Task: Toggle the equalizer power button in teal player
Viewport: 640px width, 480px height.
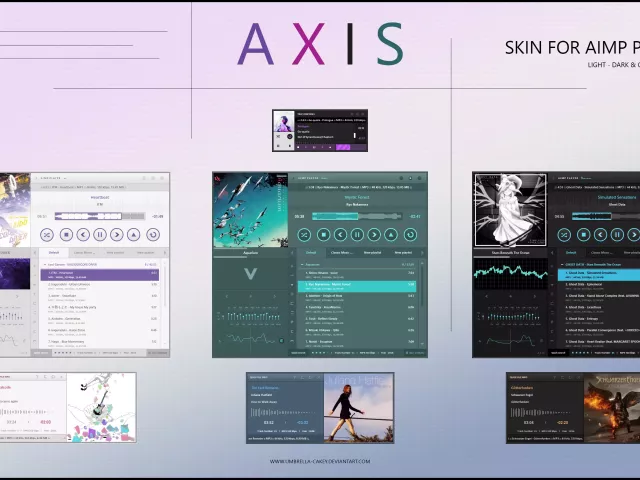Action: 281,340
